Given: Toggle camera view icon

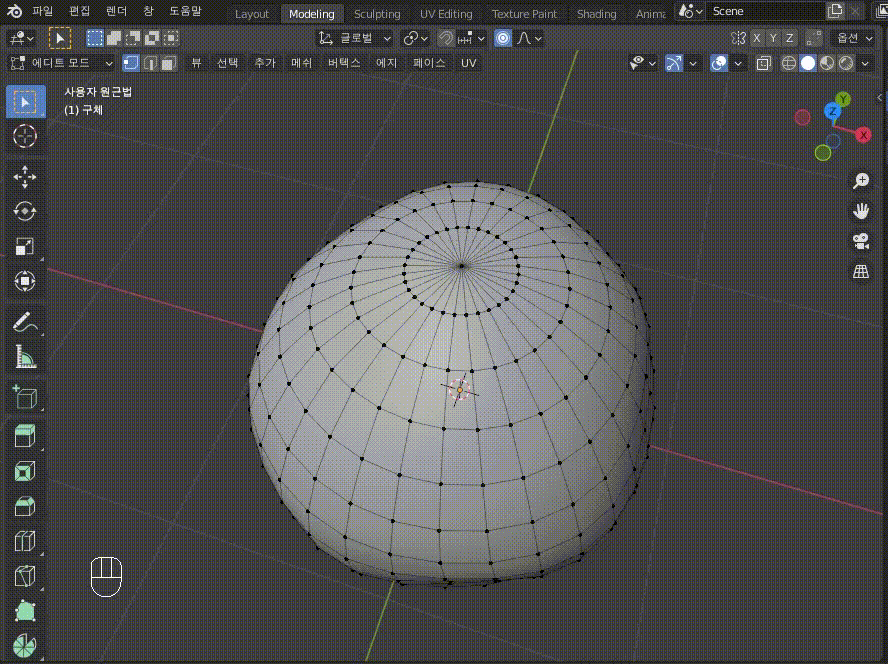Looking at the screenshot, I should click(x=861, y=241).
